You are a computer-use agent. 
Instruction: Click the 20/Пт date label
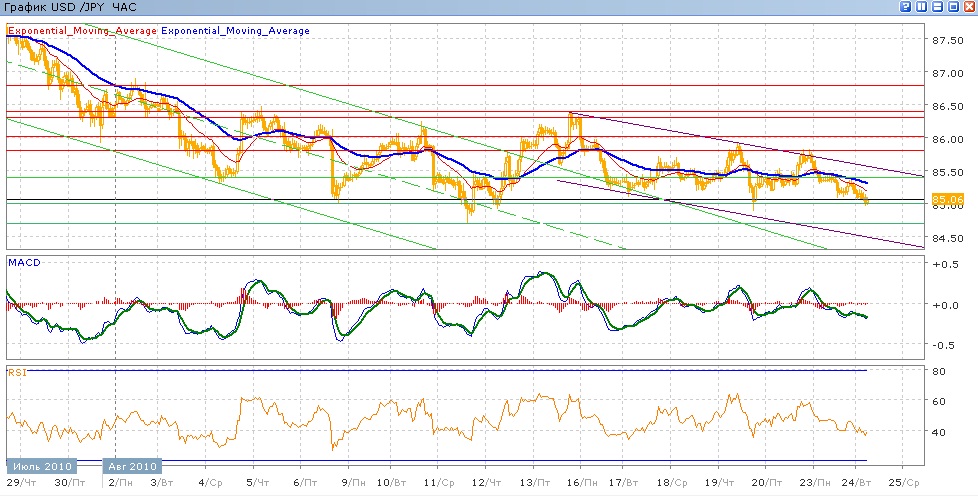pyautogui.click(x=768, y=483)
